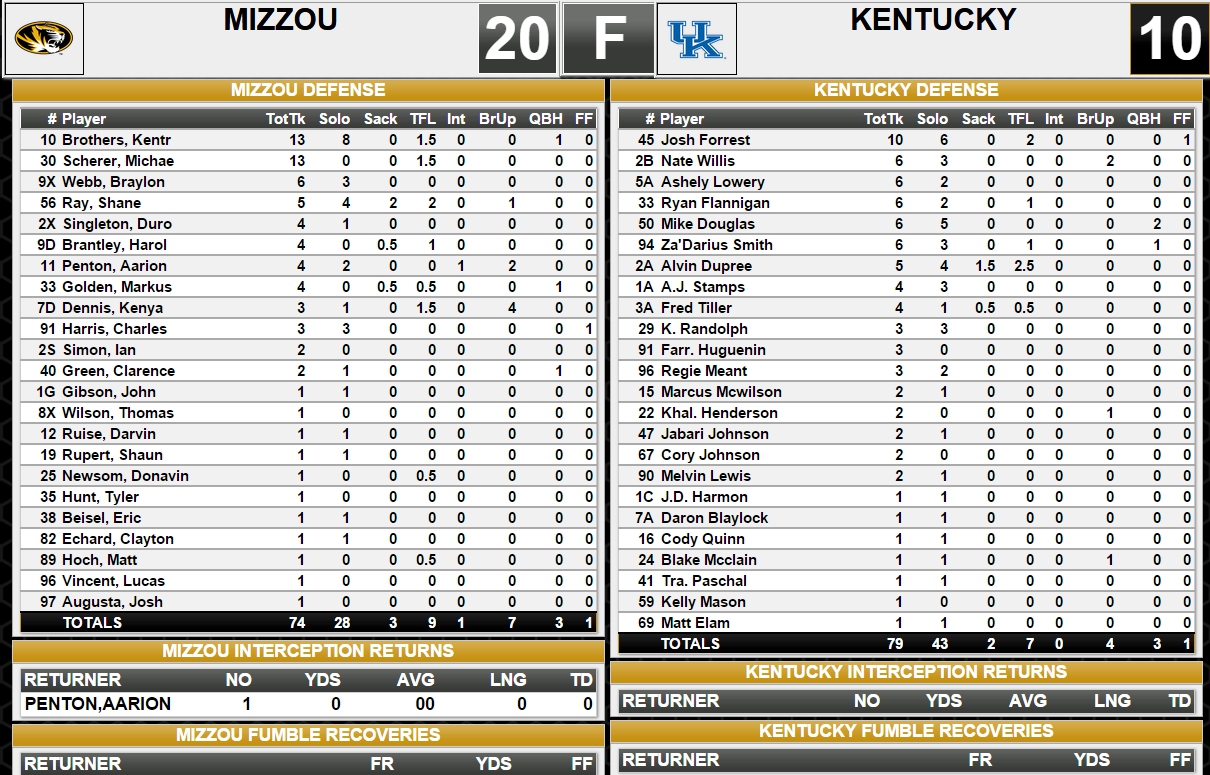Select the Mizzou defense TOTALS row

[x=309, y=622]
